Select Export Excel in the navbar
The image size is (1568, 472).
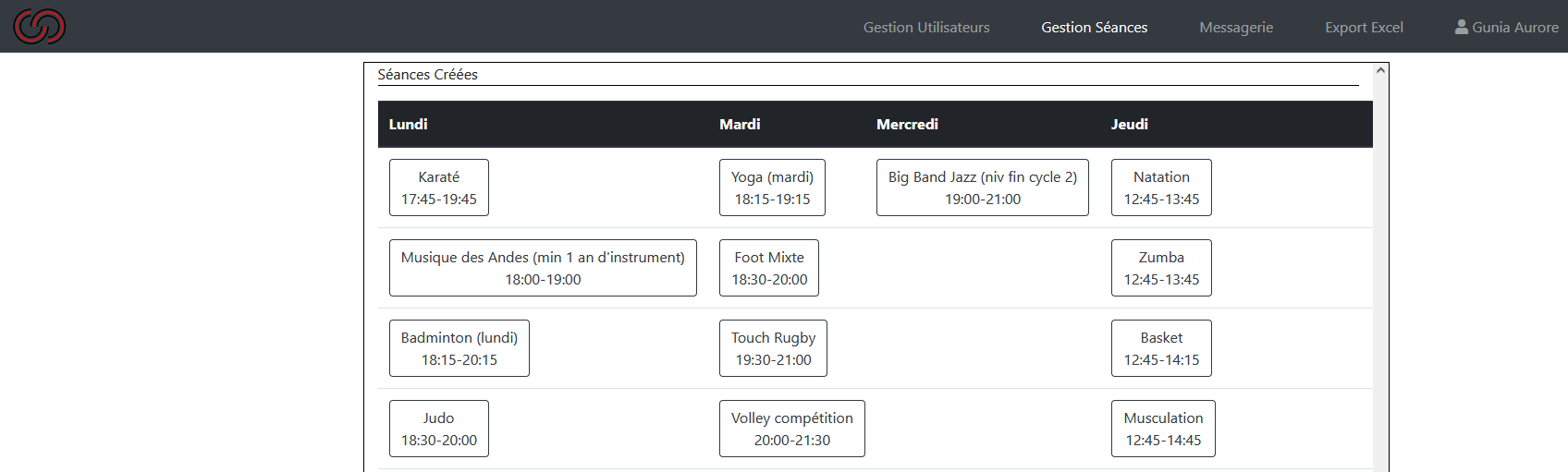coord(1364,28)
